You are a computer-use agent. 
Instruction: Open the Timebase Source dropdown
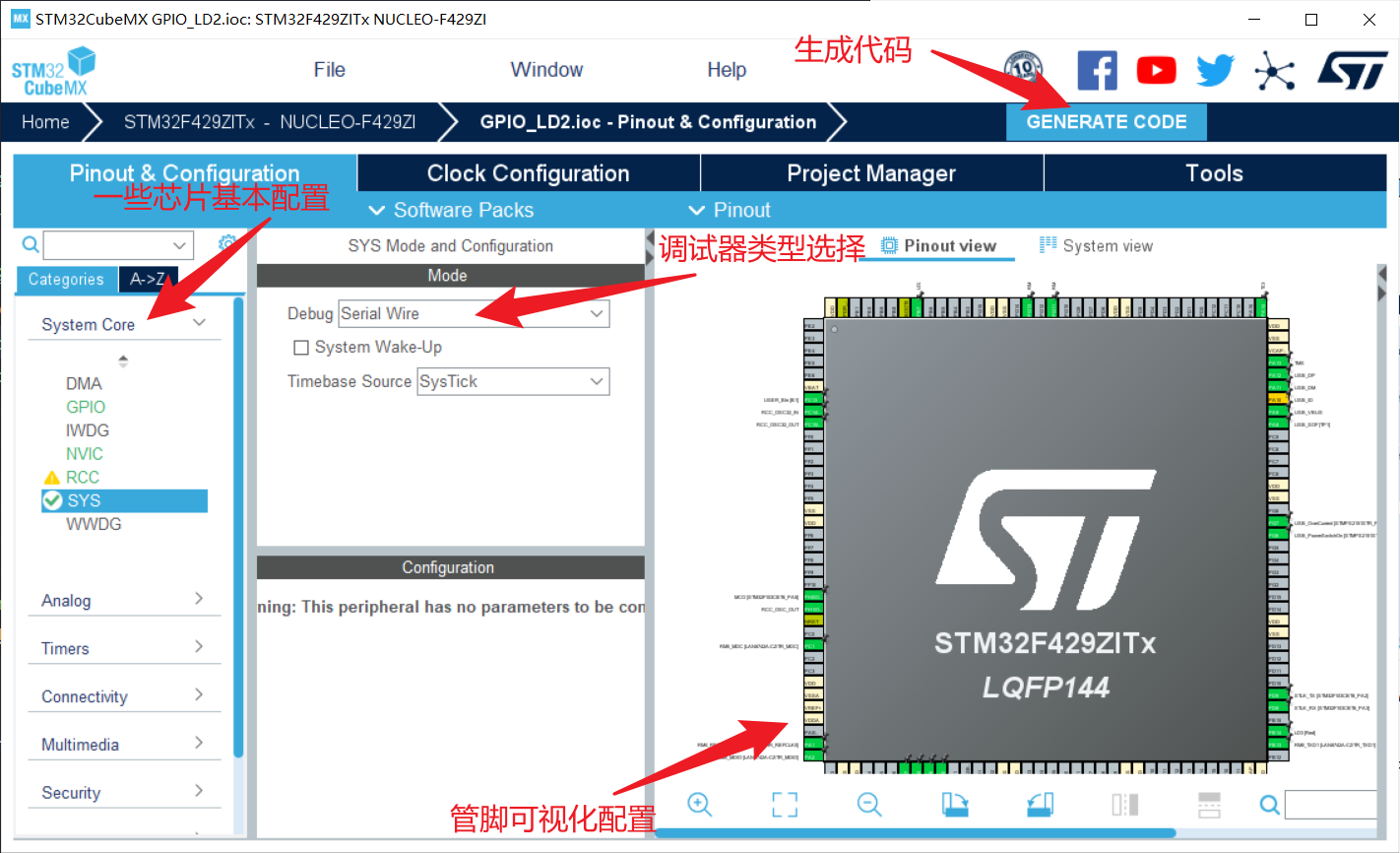click(513, 381)
